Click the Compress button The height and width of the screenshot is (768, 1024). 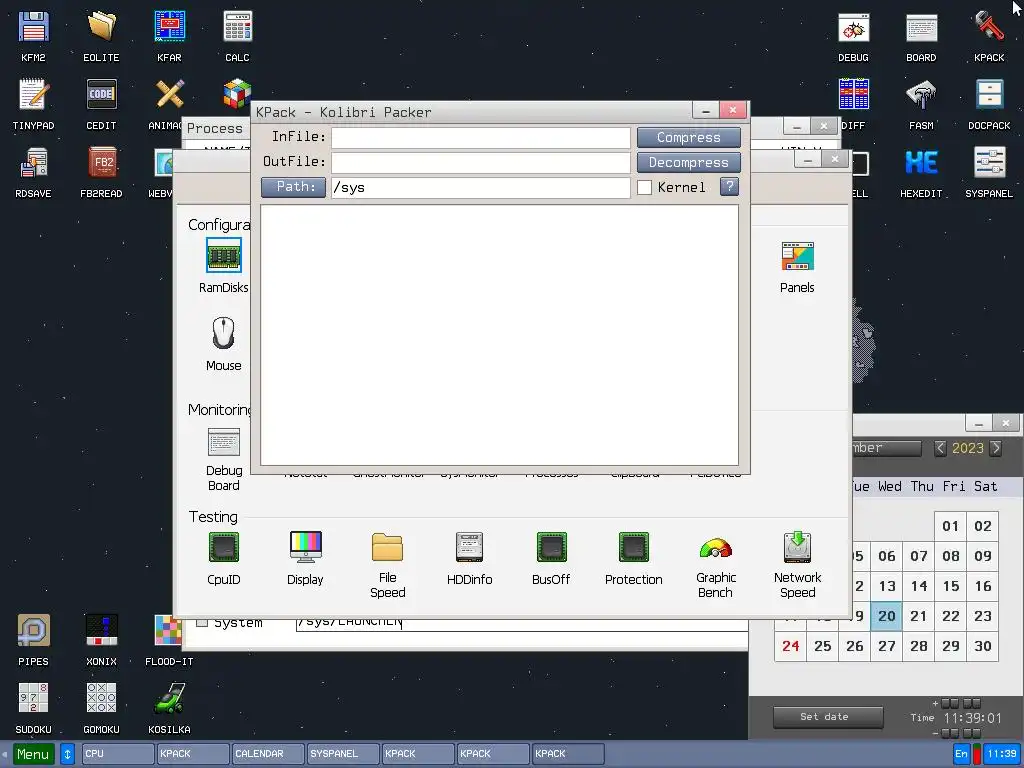[x=689, y=137]
